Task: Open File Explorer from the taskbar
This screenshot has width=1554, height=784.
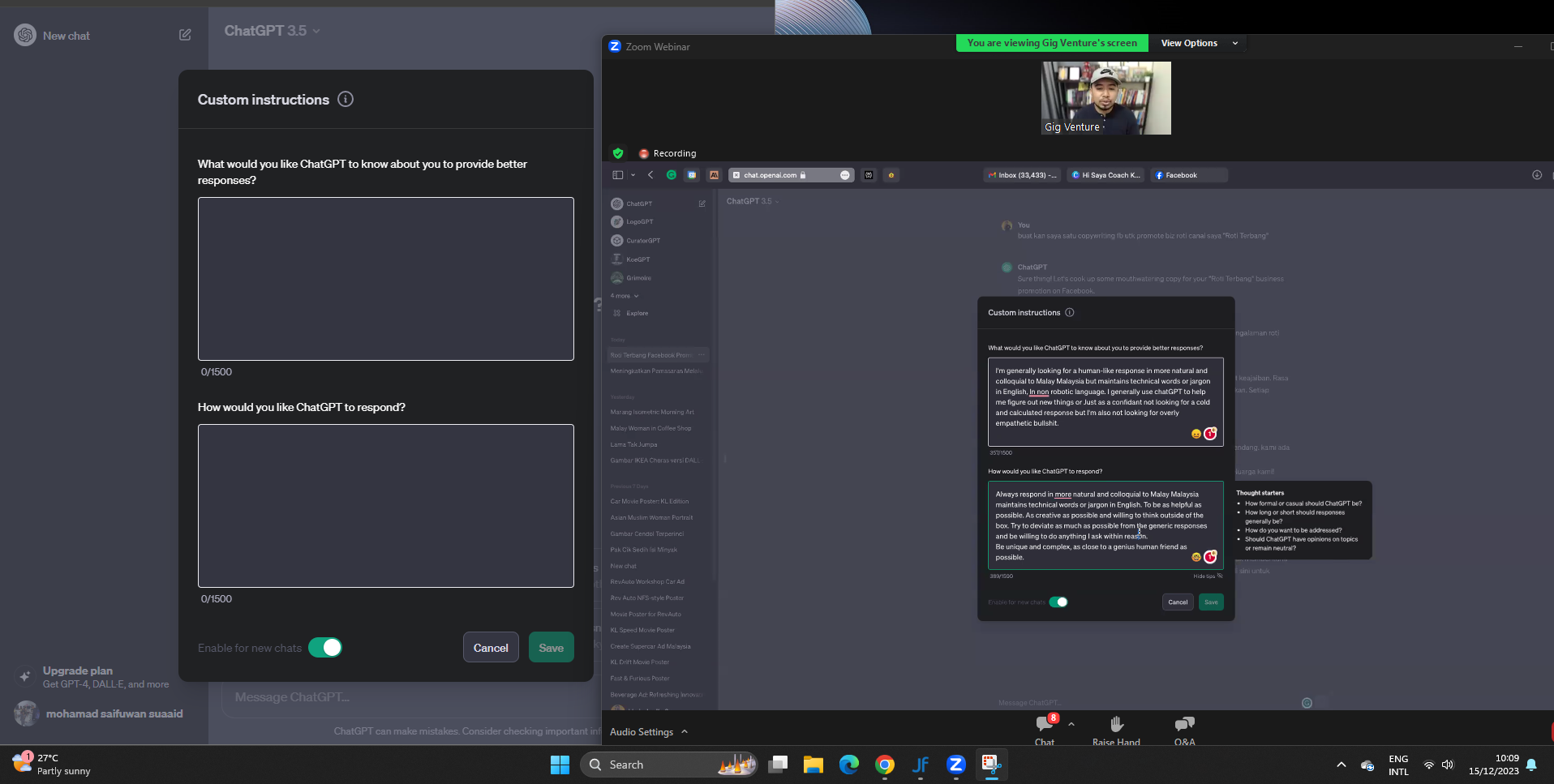Action: pyautogui.click(x=813, y=765)
